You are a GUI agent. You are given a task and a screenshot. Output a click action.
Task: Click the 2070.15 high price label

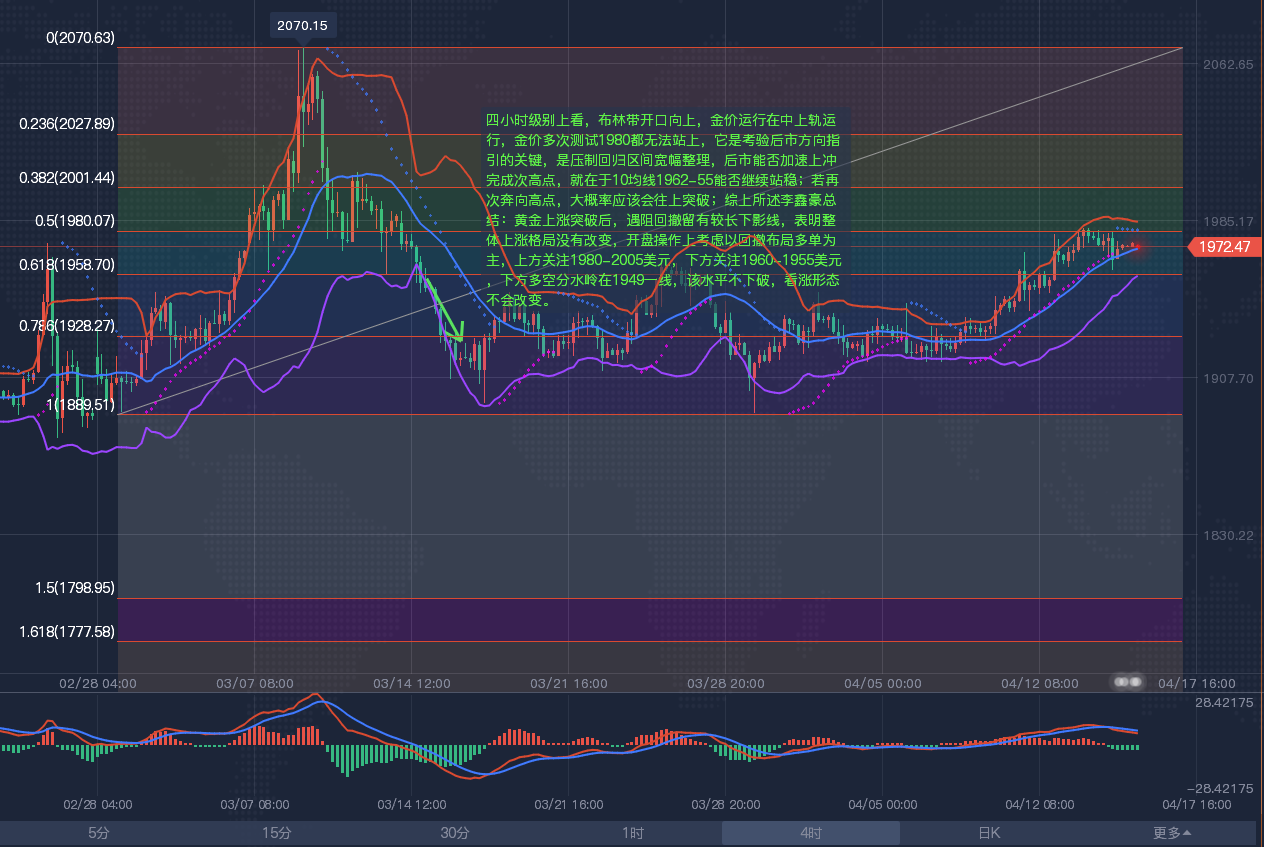point(302,25)
